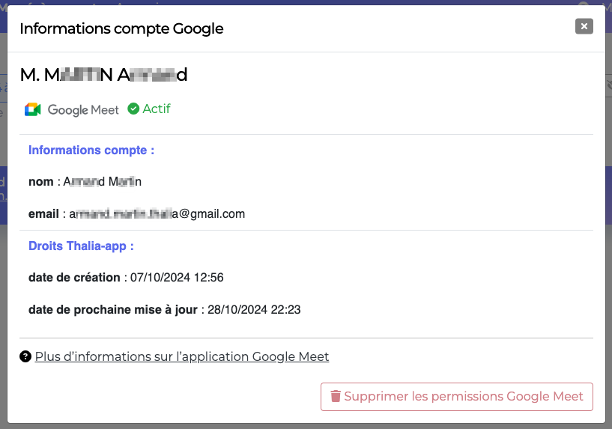Viewport: 612px width, 429px height.
Task: Close the Informations compte Google dialog
Action: pos(584,26)
